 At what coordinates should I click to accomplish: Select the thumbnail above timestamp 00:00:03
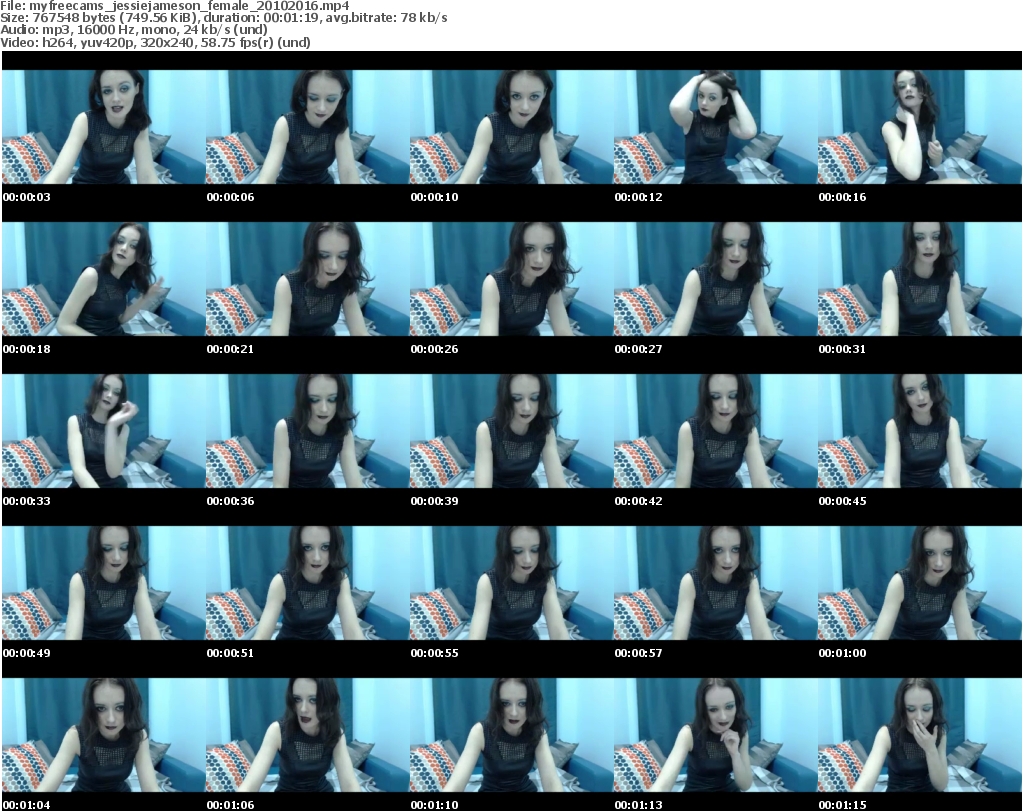pos(103,127)
